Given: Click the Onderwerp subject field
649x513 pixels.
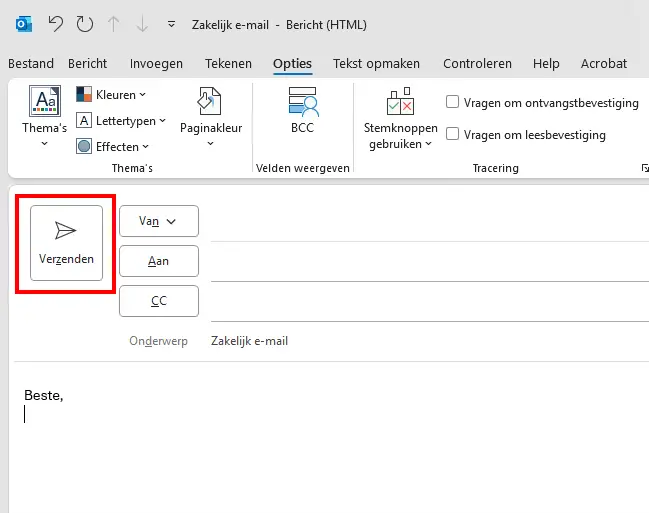Looking at the screenshot, I should (430, 341).
